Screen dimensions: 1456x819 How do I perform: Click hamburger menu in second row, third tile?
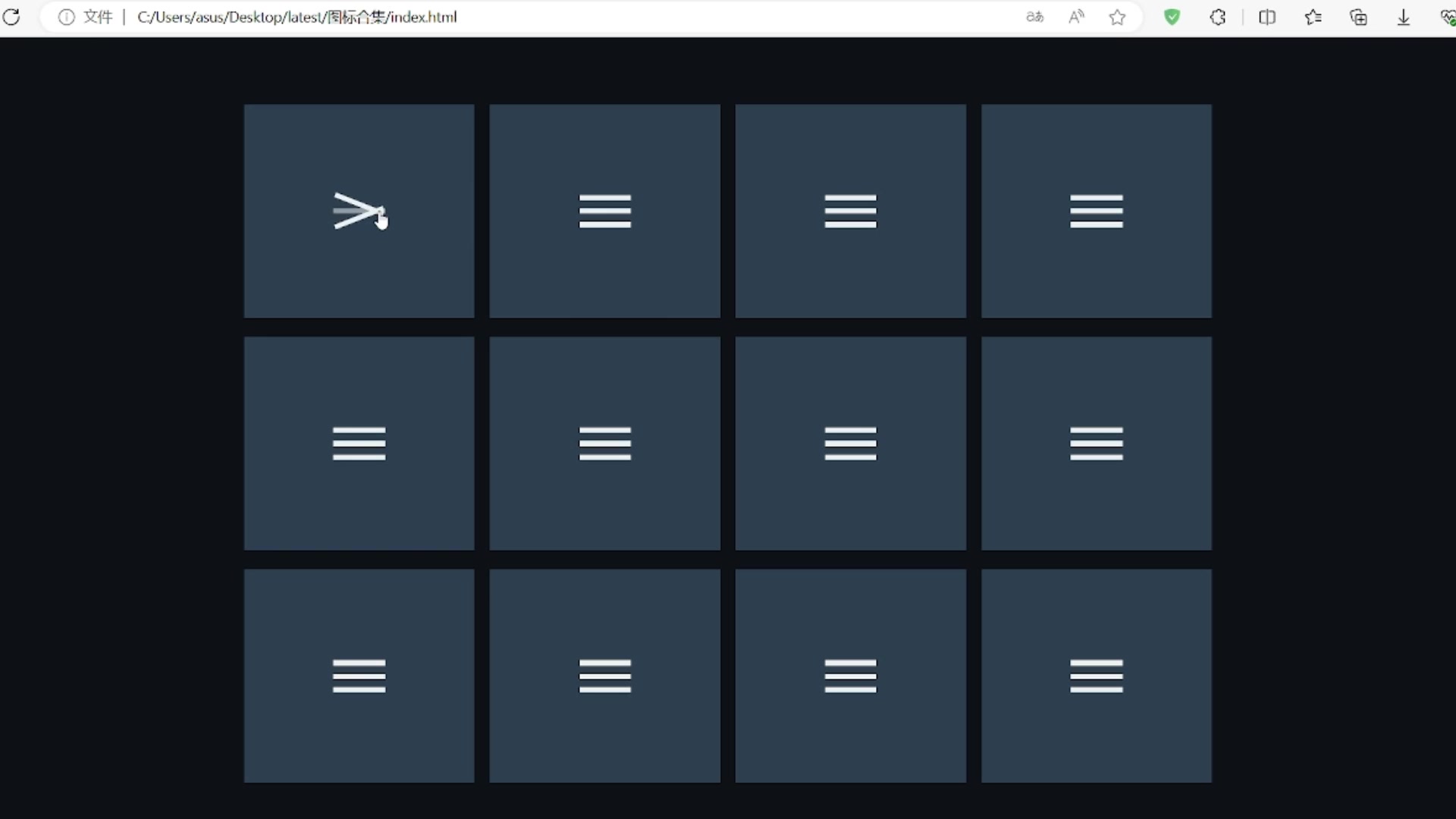coord(850,444)
